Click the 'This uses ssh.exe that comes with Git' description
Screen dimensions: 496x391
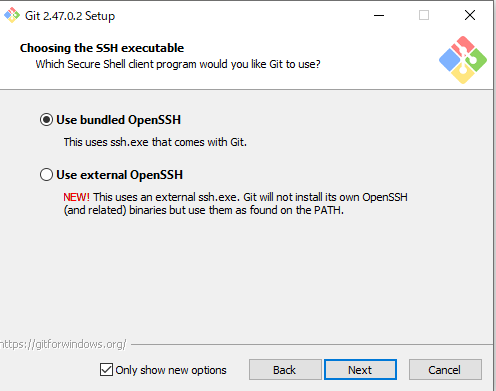(155, 142)
